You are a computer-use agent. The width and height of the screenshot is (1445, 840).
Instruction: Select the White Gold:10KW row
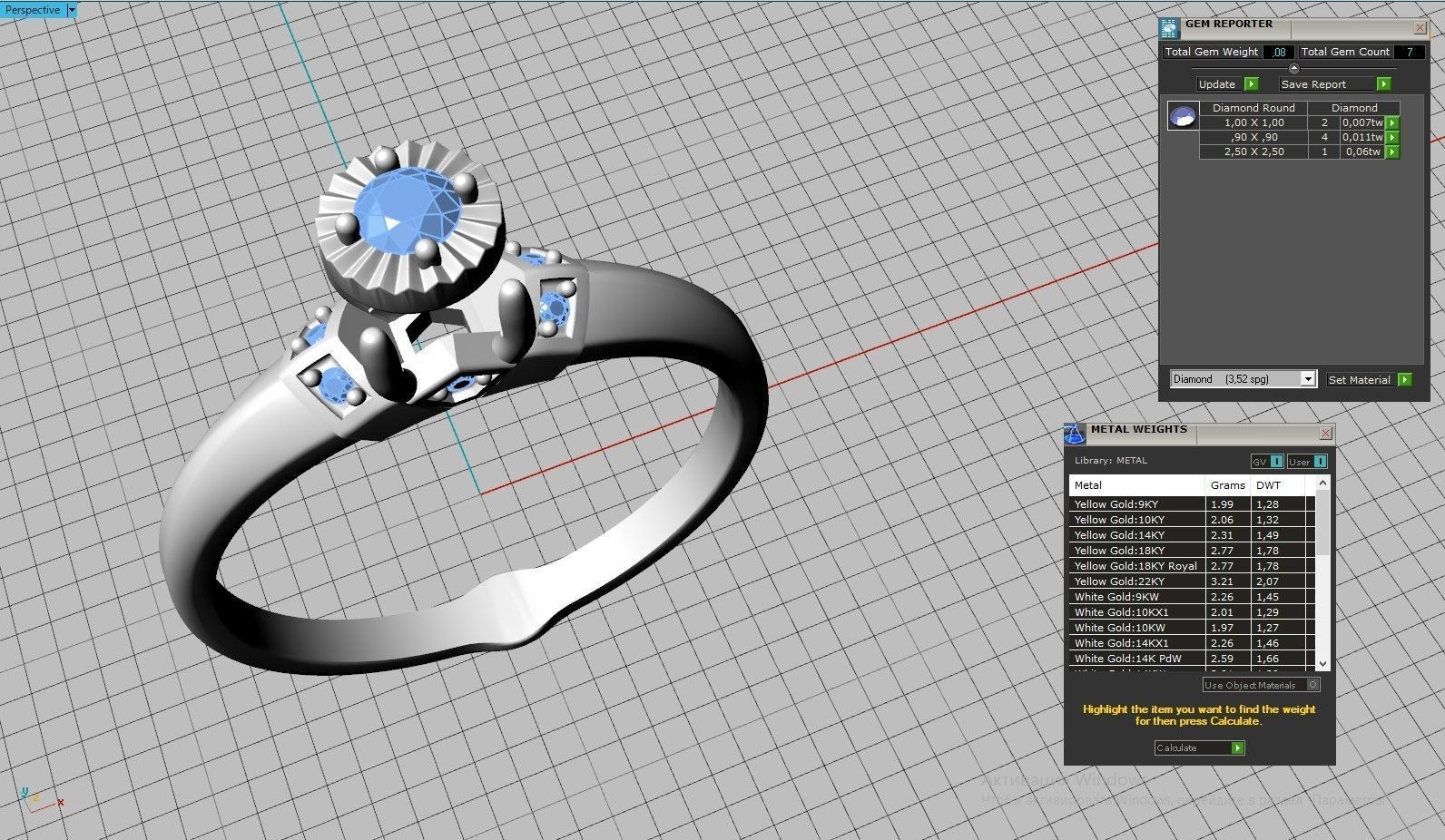coord(1192,628)
